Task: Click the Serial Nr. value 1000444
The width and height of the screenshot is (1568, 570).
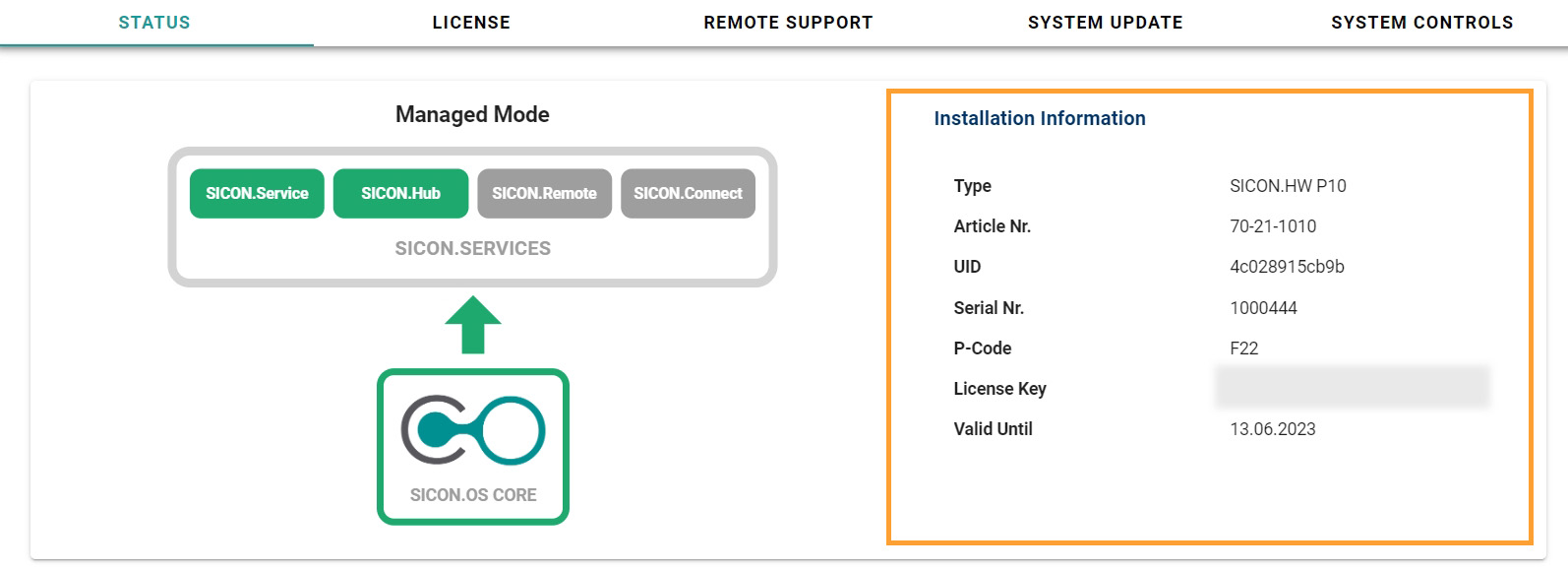Action: click(x=1263, y=308)
